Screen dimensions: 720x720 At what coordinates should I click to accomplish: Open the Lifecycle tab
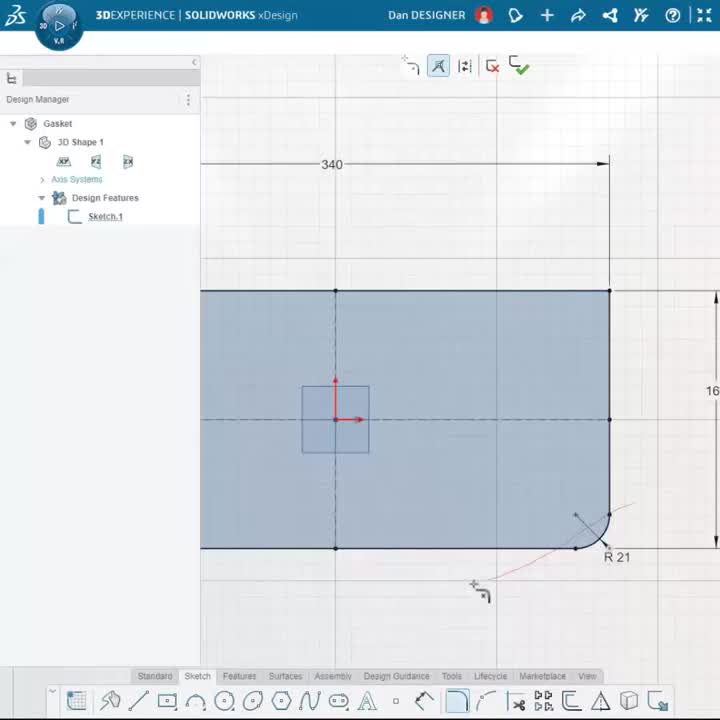490,676
